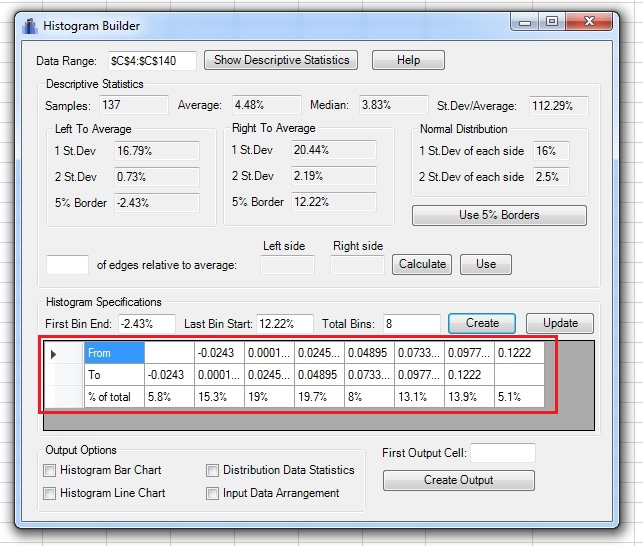643x546 pixels.
Task: Click the Left side result field
Action: [x=287, y=265]
